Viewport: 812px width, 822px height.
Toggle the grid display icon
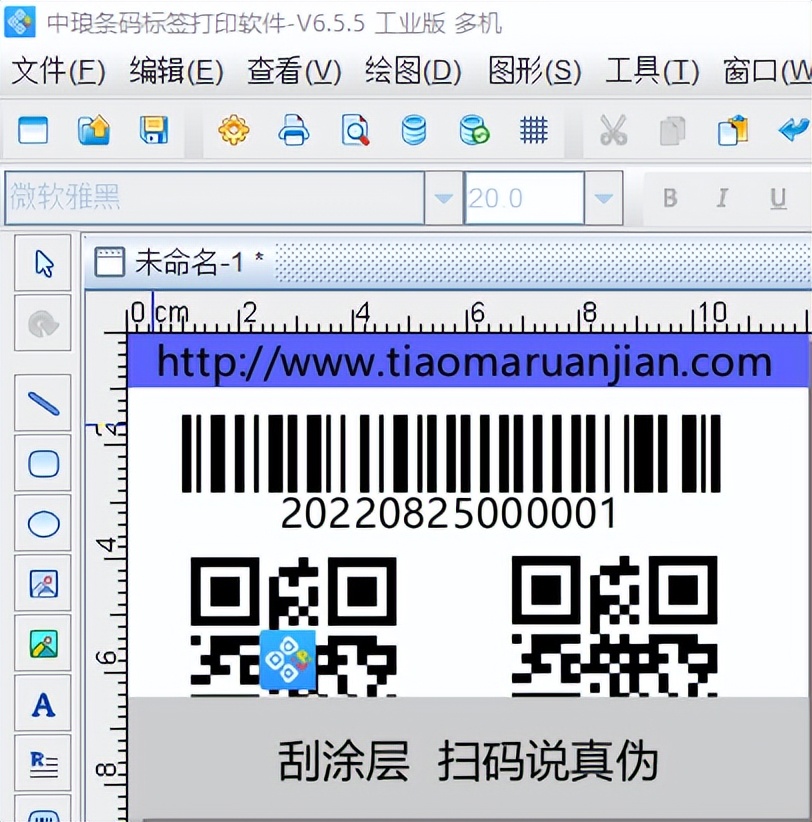(x=533, y=130)
